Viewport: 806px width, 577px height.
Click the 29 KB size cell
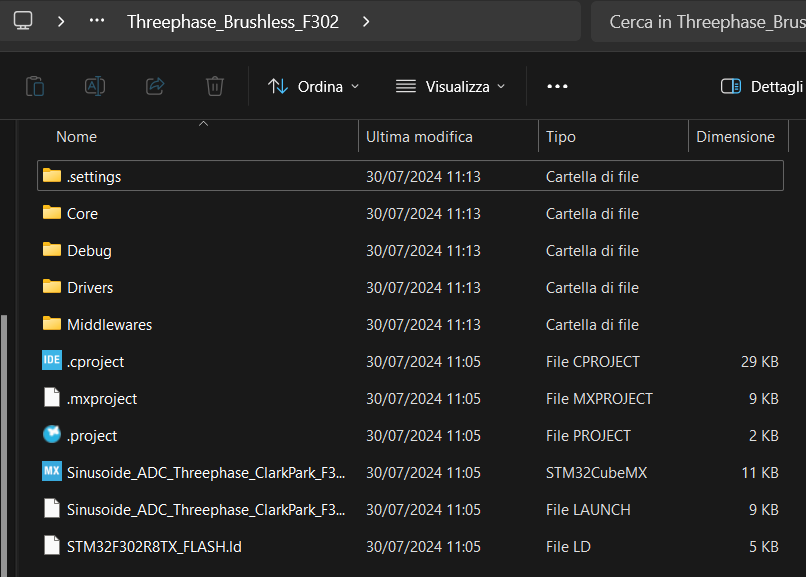[x=760, y=362]
